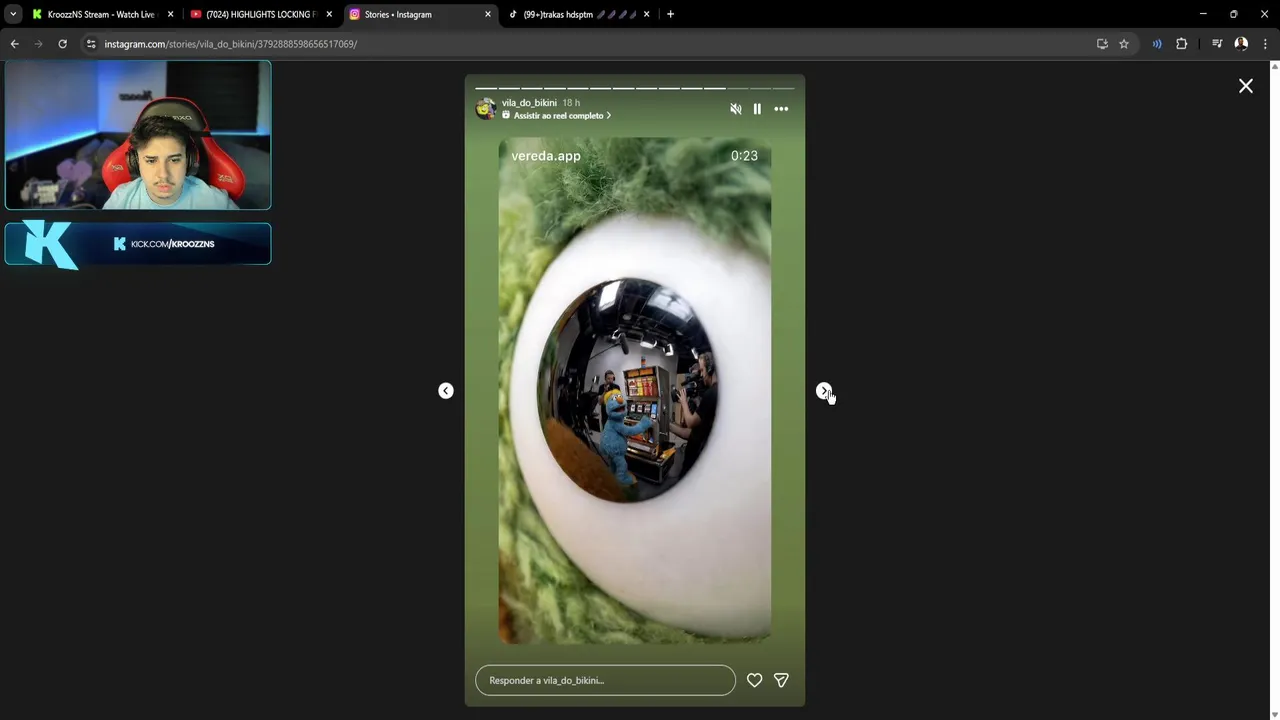Open the media controls icon

(x=1217, y=44)
